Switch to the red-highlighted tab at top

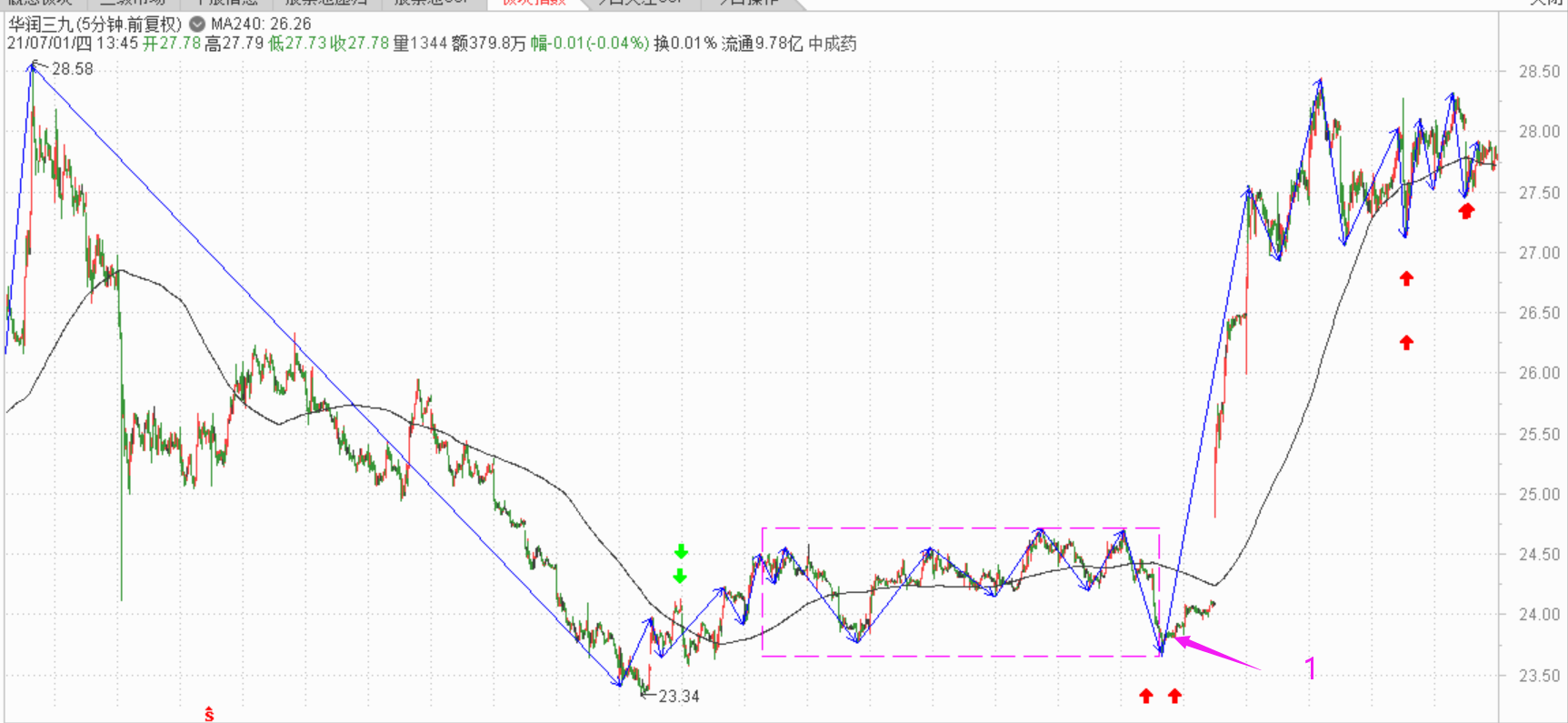coord(534,3)
